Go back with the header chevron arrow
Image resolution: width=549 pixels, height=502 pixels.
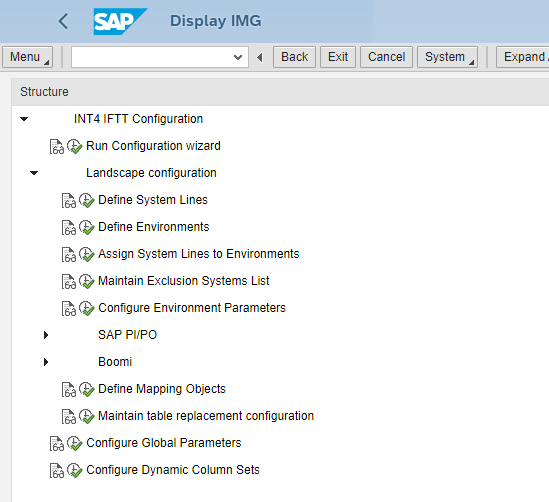(x=63, y=21)
